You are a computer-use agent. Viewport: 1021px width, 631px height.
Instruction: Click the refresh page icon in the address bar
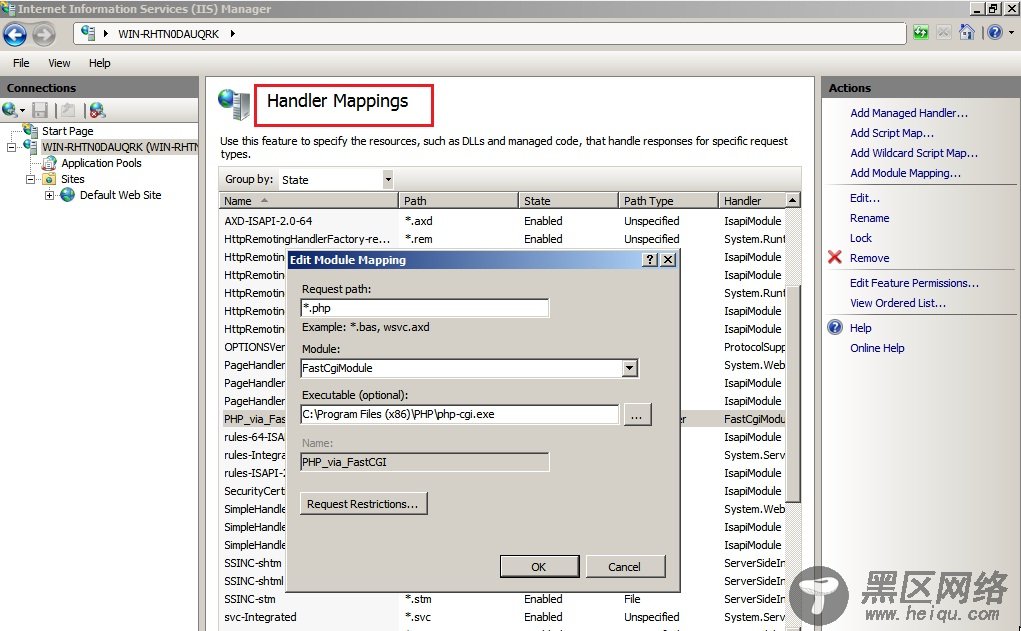pyautogui.click(x=921, y=33)
